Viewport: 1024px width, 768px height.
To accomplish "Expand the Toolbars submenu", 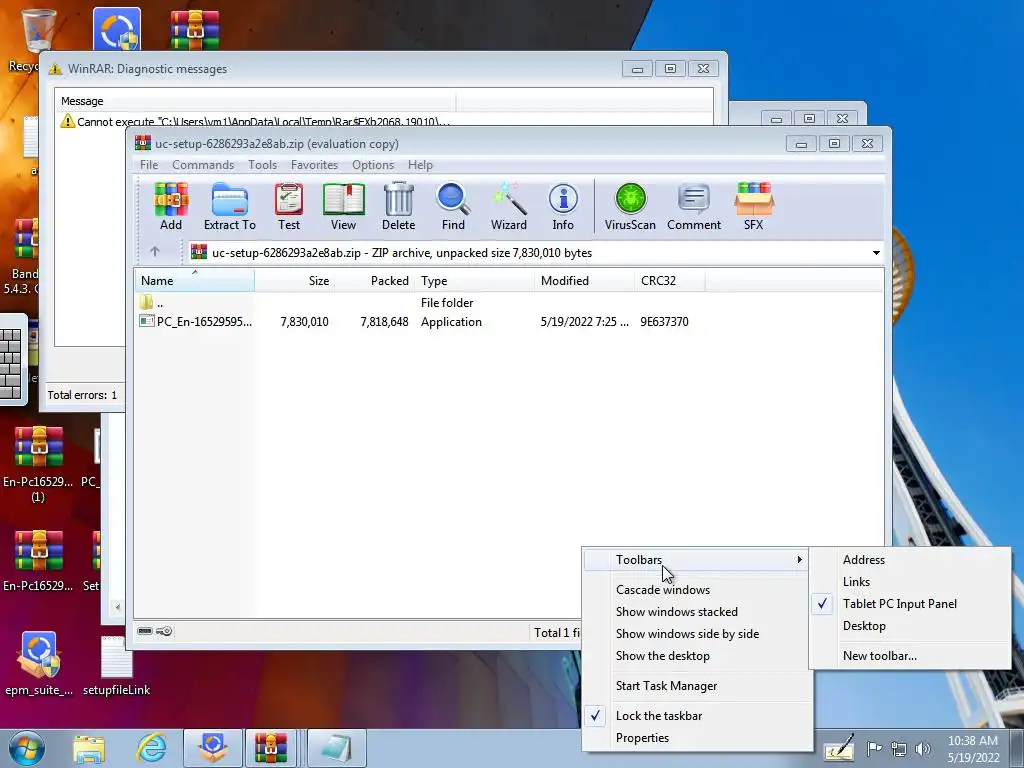I will [696, 560].
